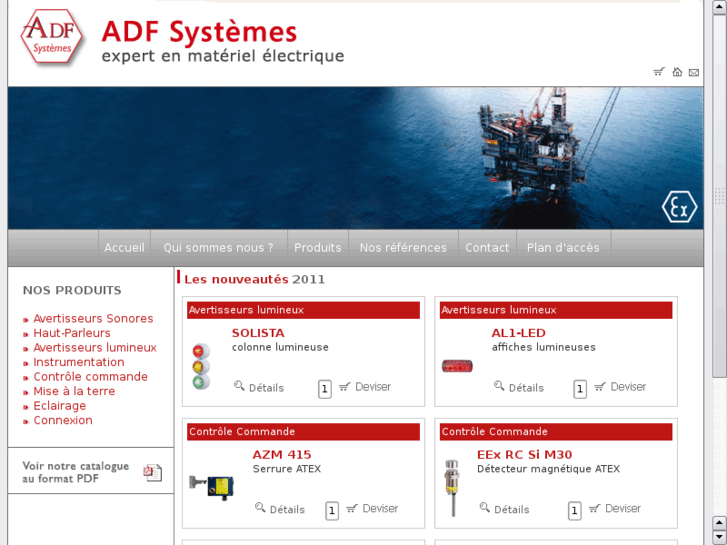
Task: Click the EEx RC Si M30 detector image
Action: 452,488
